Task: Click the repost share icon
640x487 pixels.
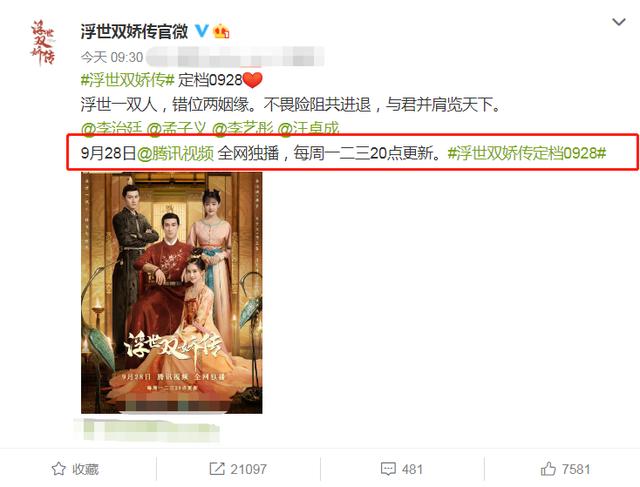Action: coord(216,469)
